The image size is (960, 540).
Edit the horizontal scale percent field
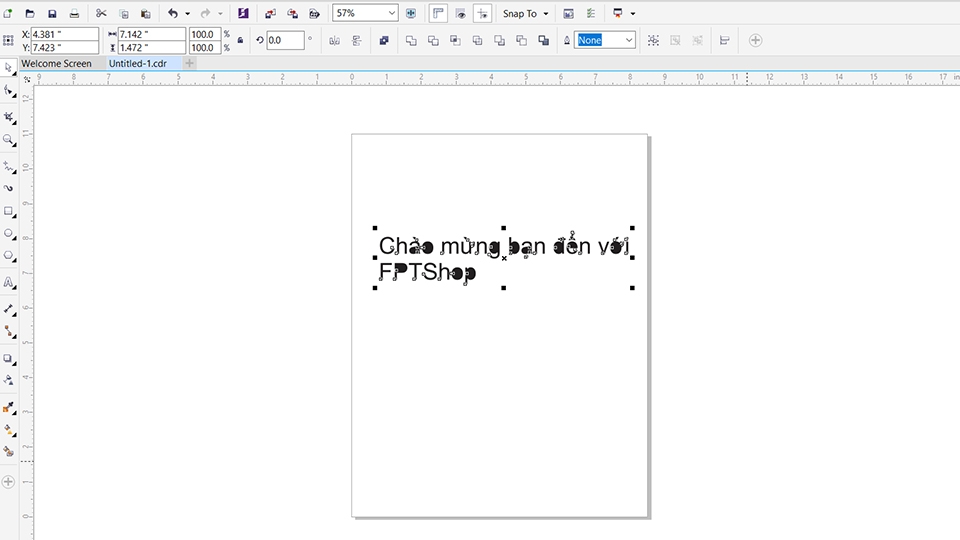[x=204, y=34]
